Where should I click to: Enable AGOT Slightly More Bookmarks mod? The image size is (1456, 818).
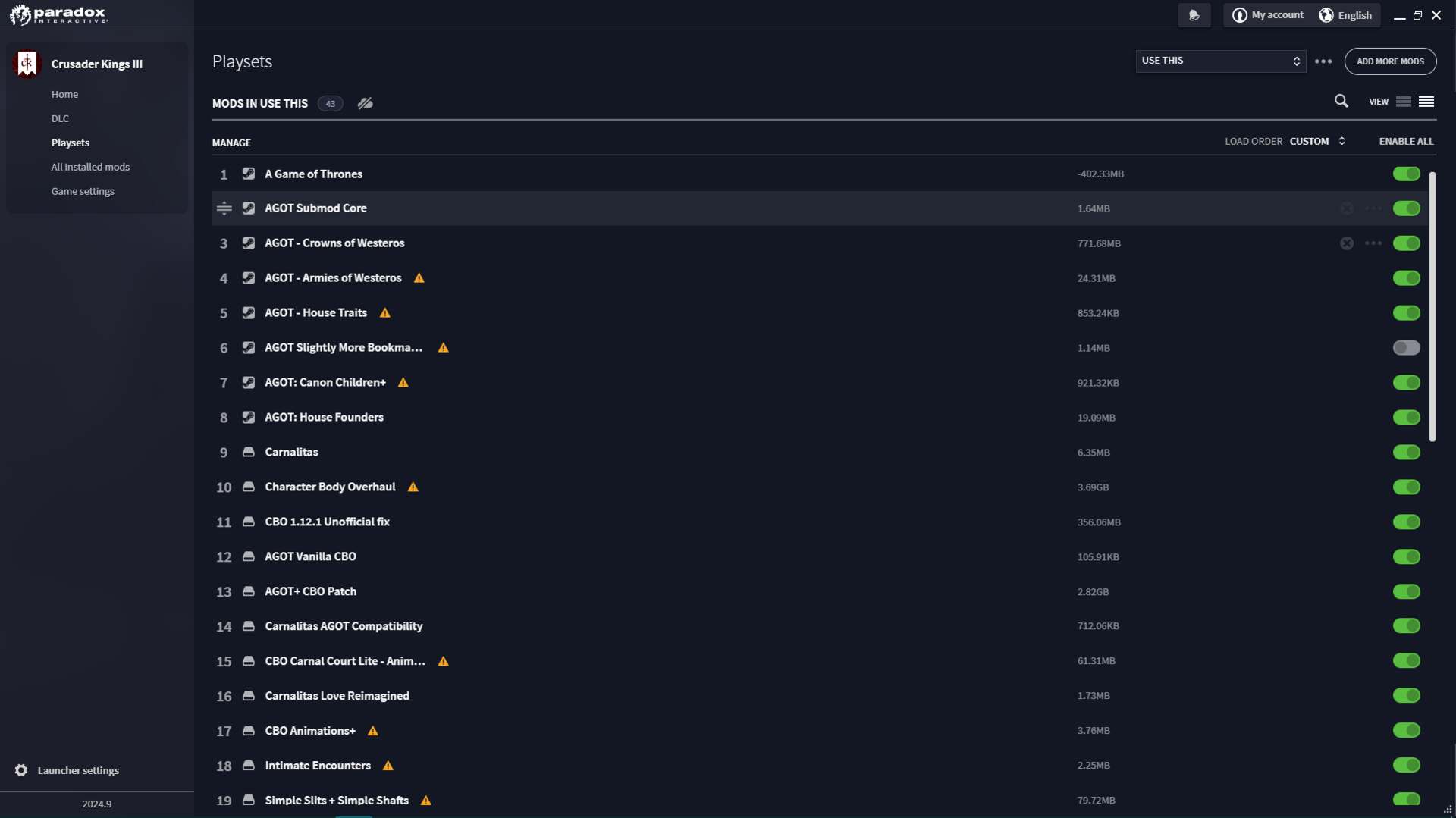pyautogui.click(x=1406, y=348)
